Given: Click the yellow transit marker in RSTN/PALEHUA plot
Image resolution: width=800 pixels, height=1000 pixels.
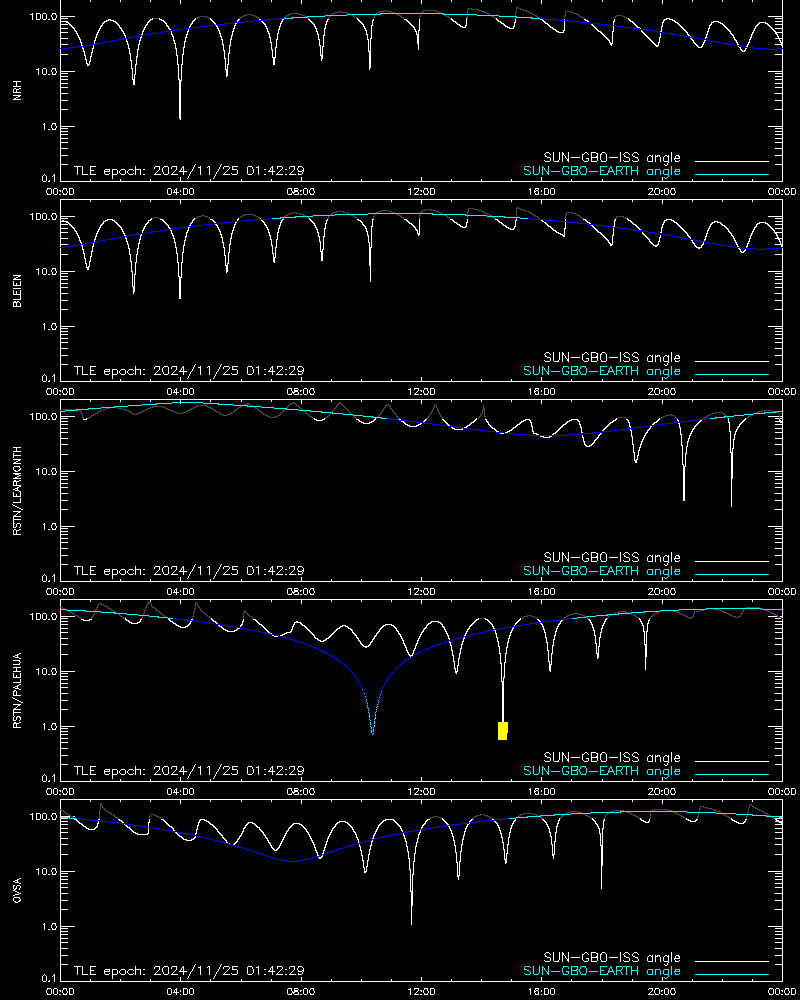Looking at the screenshot, I should coord(503,731).
